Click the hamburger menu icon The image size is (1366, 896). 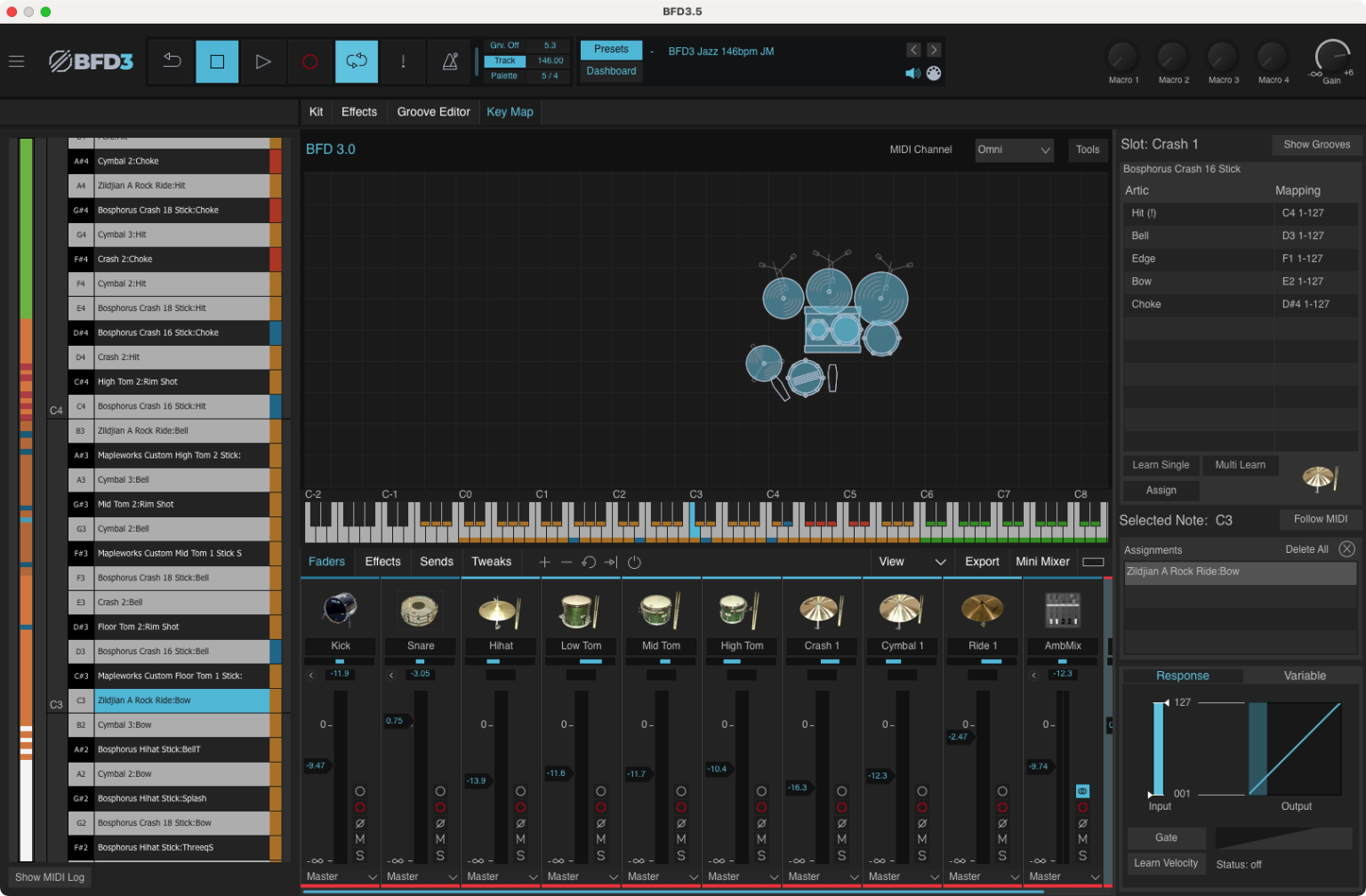pos(16,61)
